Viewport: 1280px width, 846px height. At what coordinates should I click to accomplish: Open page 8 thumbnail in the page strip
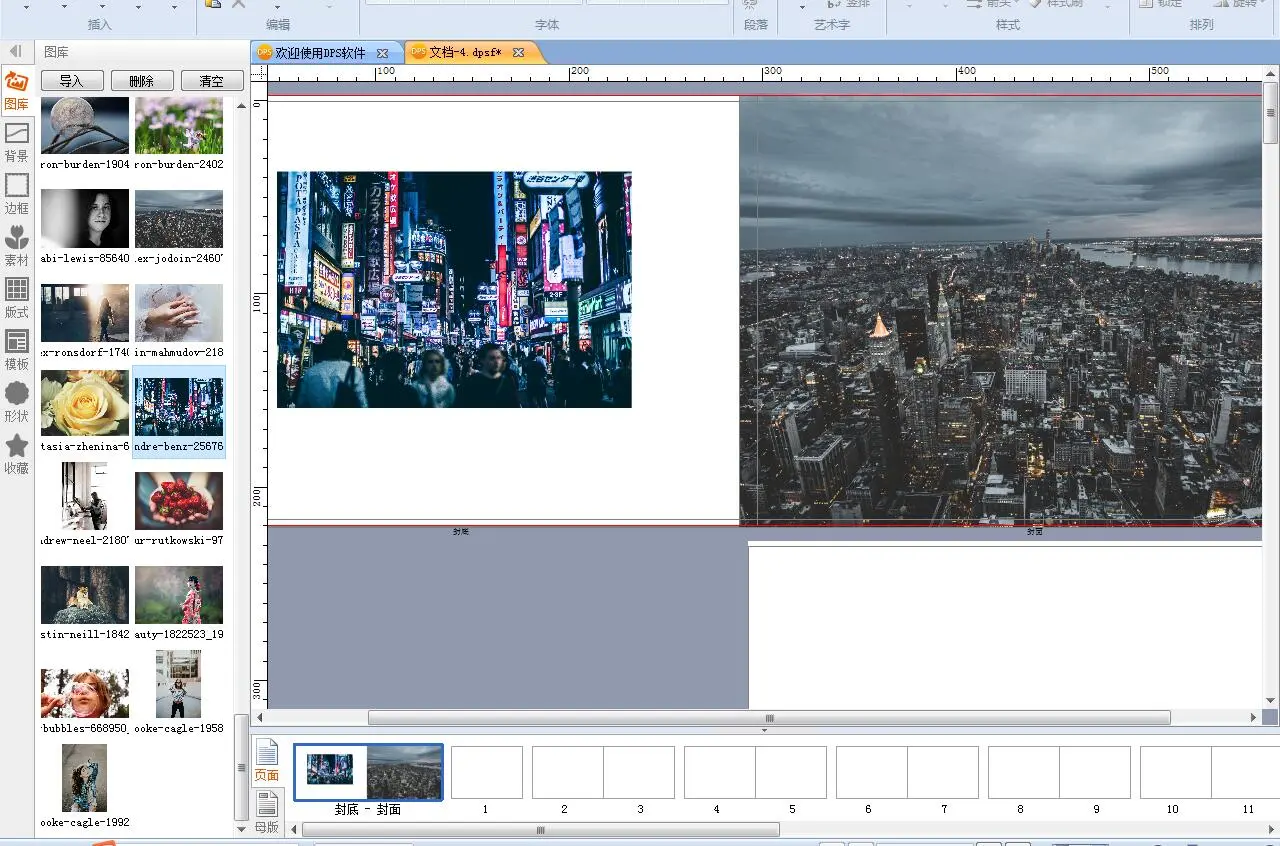(1024, 772)
